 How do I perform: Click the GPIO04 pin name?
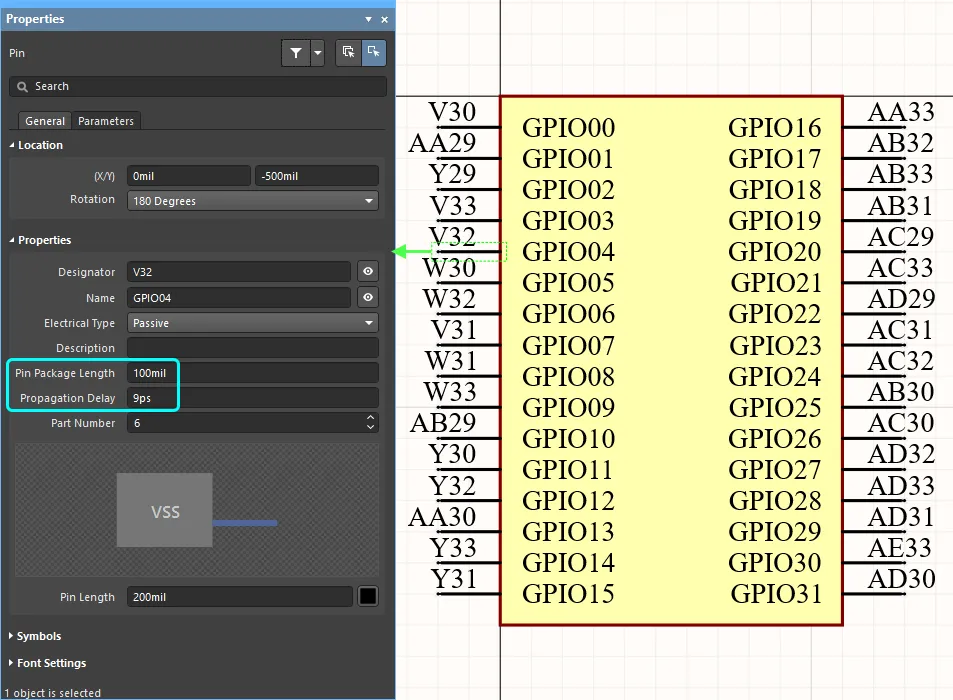568,252
